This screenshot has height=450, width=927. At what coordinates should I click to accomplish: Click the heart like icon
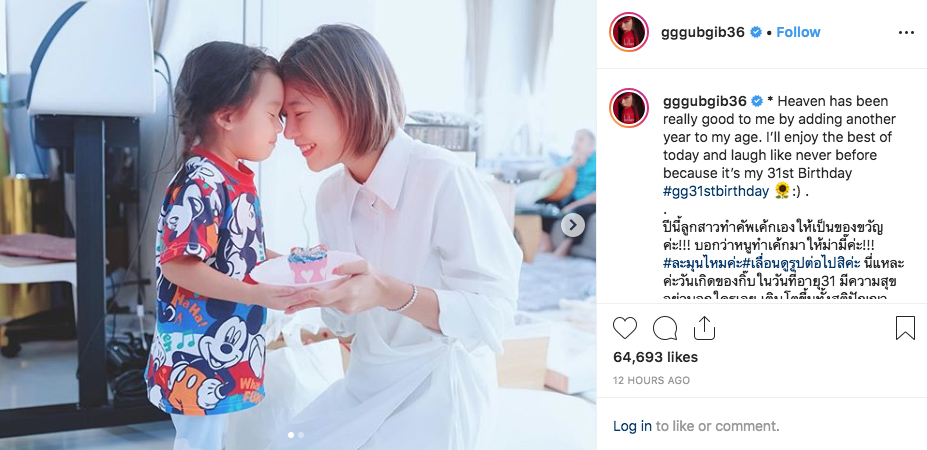click(x=624, y=328)
